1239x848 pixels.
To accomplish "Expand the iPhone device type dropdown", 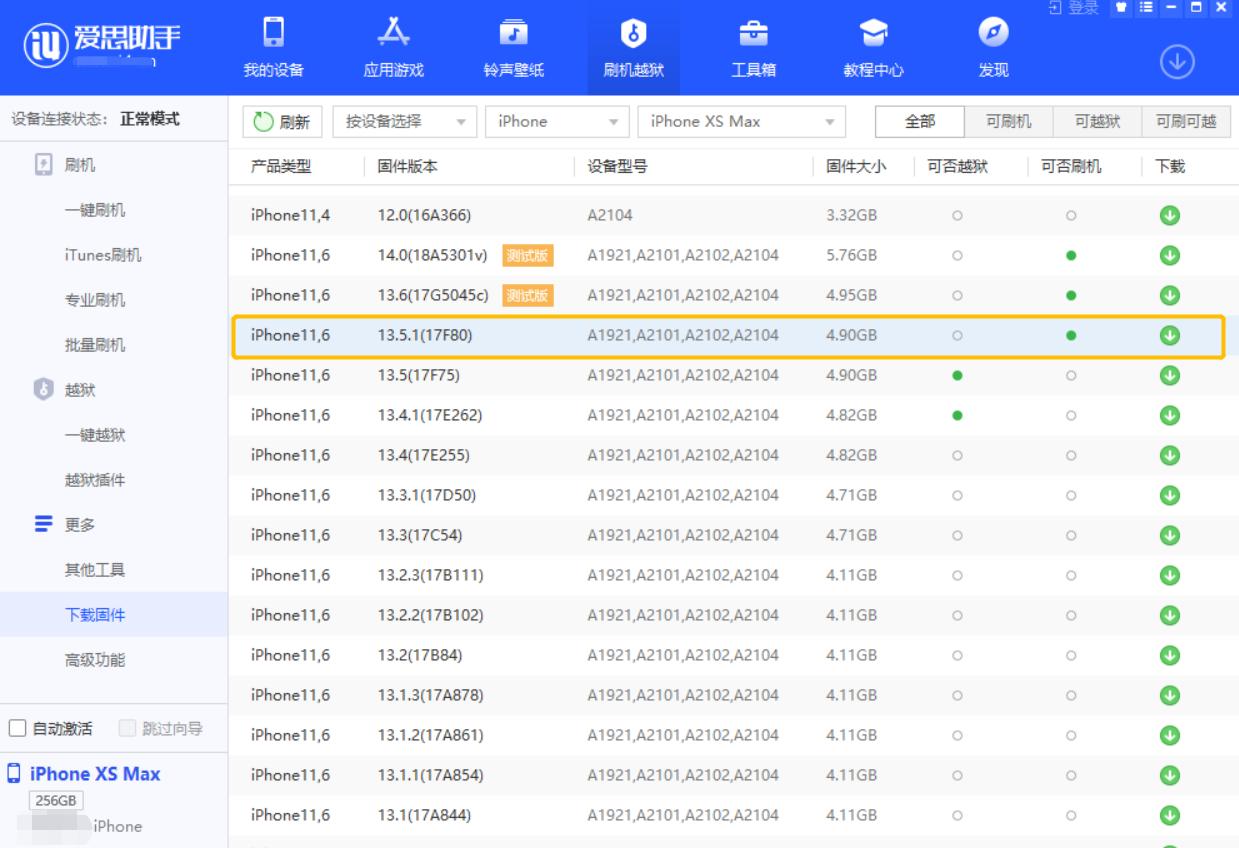I will (x=556, y=121).
